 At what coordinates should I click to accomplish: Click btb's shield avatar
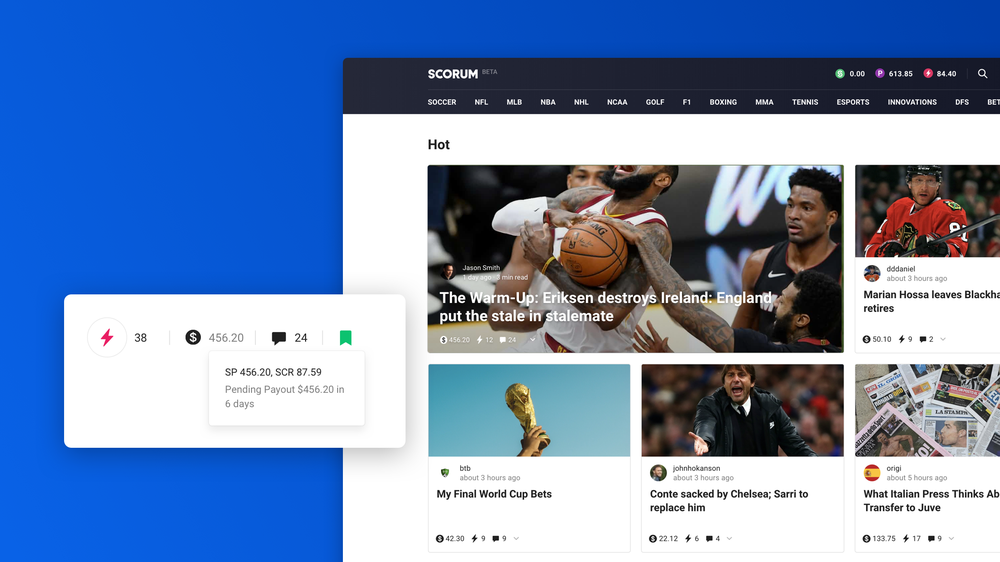click(x=445, y=473)
